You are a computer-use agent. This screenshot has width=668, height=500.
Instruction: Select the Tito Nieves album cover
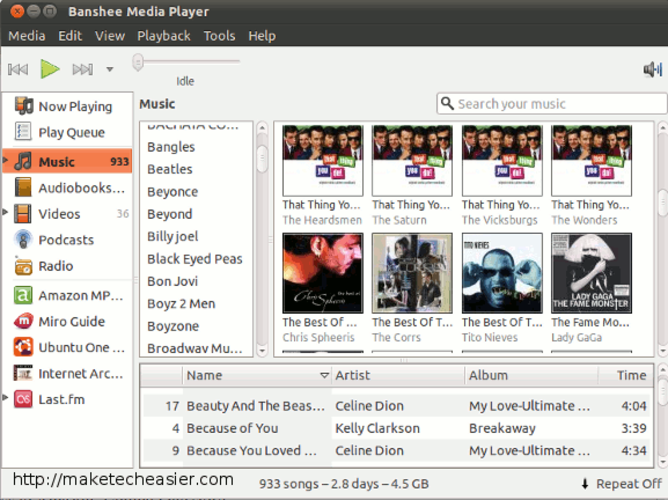click(502, 273)
